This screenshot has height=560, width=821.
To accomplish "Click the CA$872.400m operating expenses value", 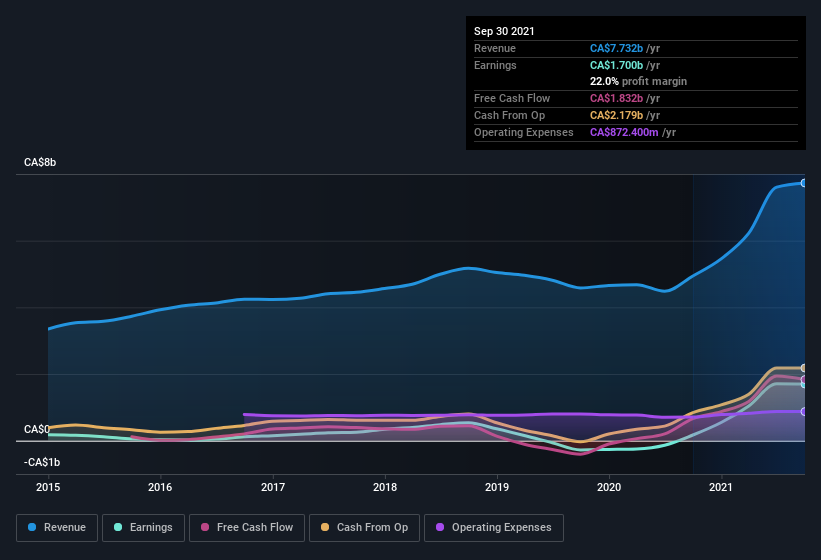I will pyautogui.click(x=624, y=132).
